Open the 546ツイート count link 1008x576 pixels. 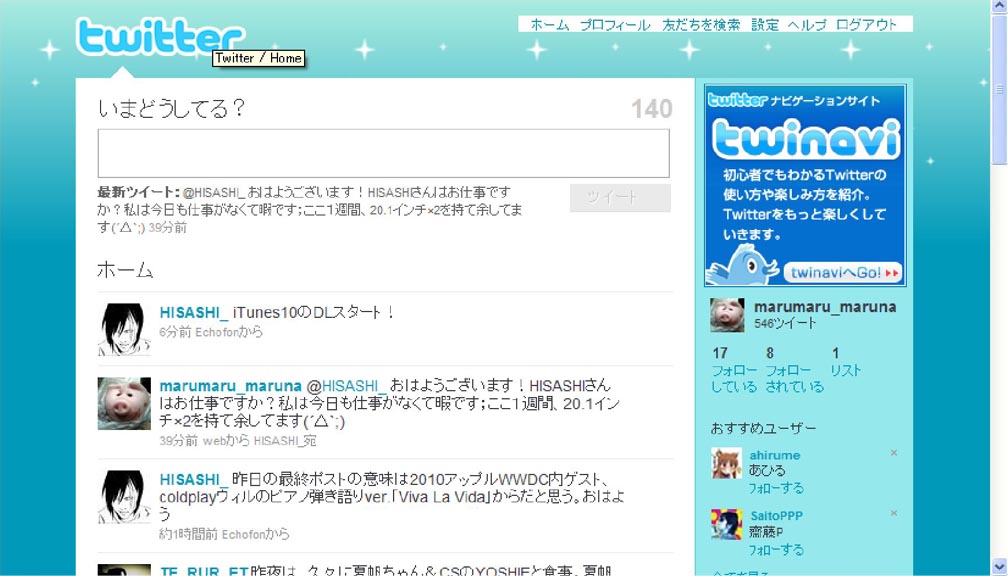785,323
